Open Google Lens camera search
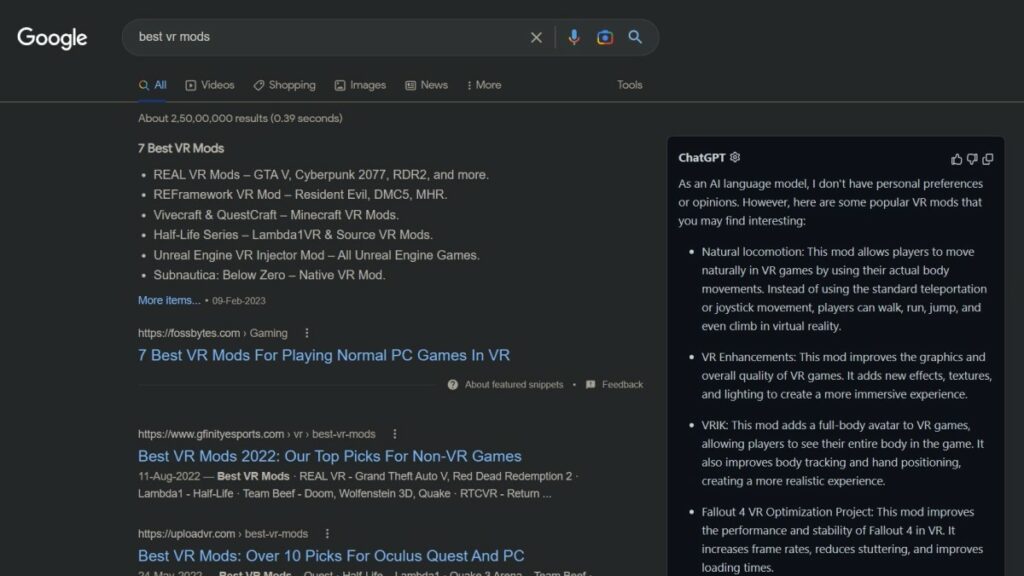 pyautogui.click(x=604, y=37)
